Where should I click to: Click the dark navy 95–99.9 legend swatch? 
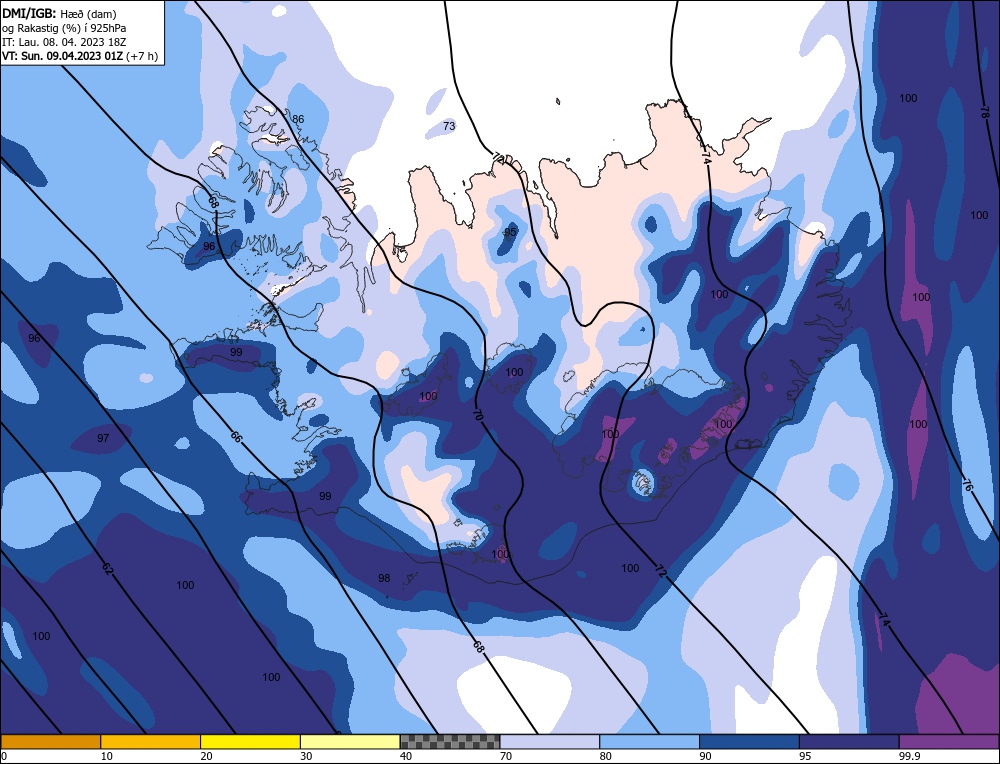click(849, 741)
